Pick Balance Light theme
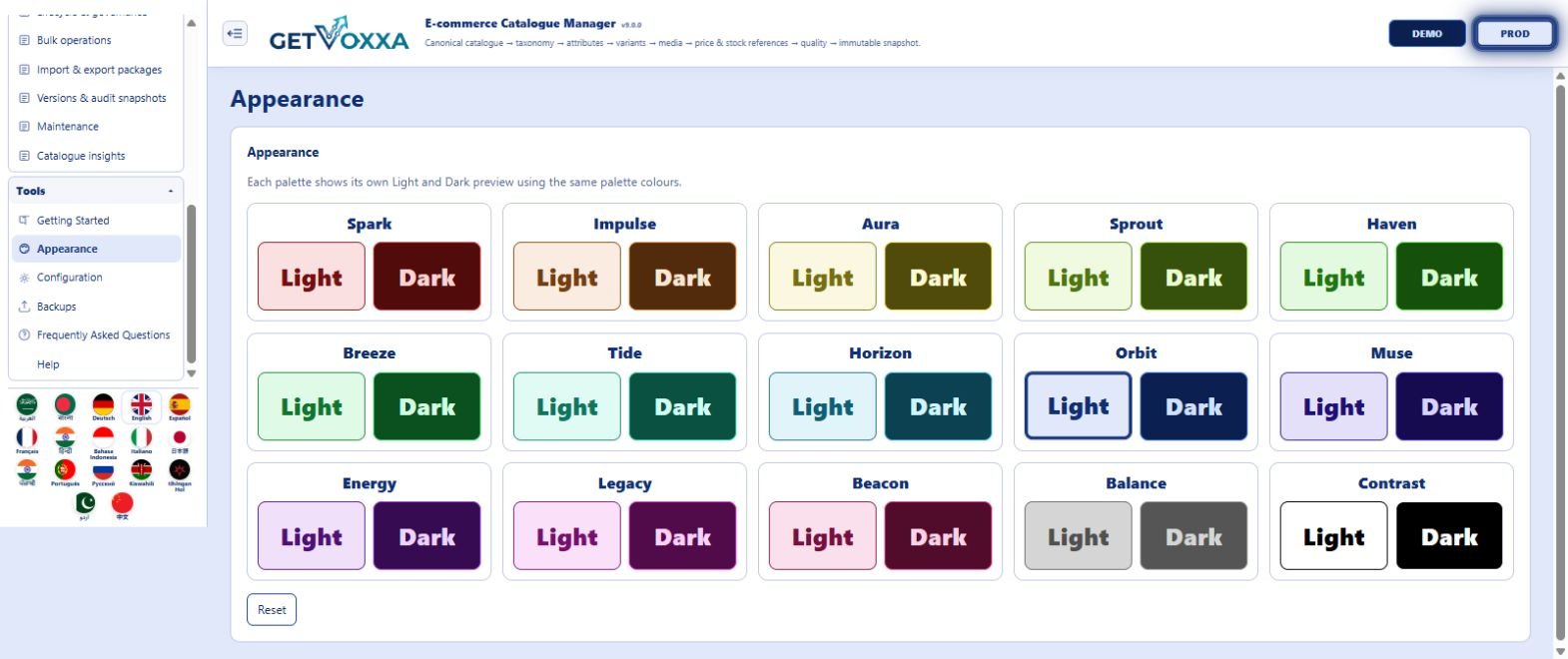The height and width of the screenshot is (659, 1568). [x=1079, y=536]
